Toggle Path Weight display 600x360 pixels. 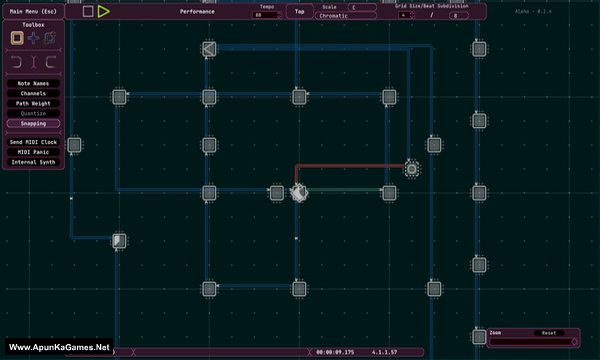(33, 103)
